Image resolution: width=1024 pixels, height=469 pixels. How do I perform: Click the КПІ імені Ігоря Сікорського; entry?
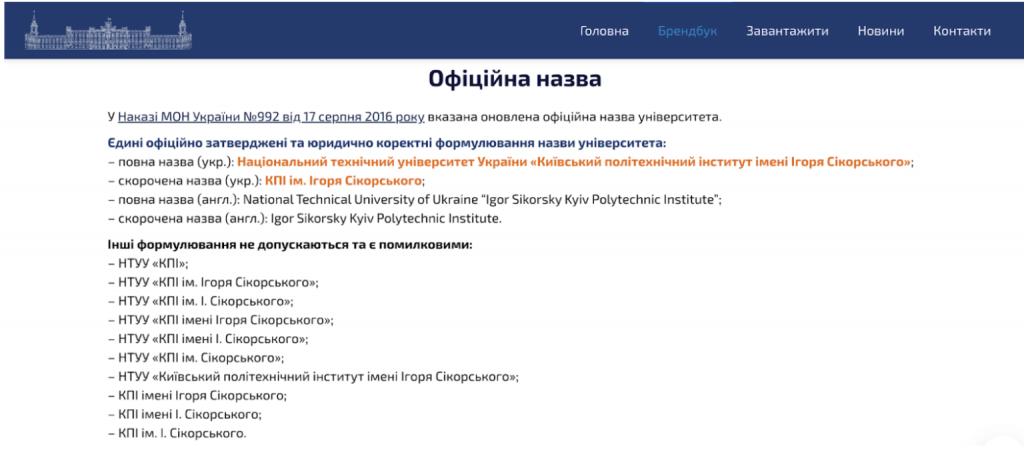[x=197, y=396]
